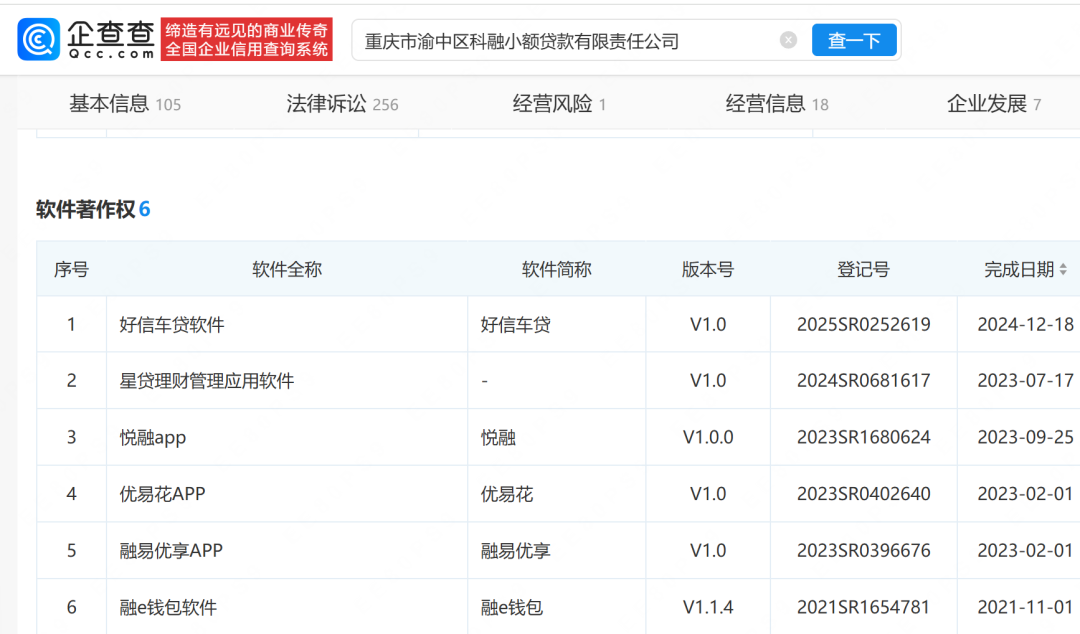1080x634 pixels.
Task: Click registration number 2023SR0402640
Action: (864, 494)
